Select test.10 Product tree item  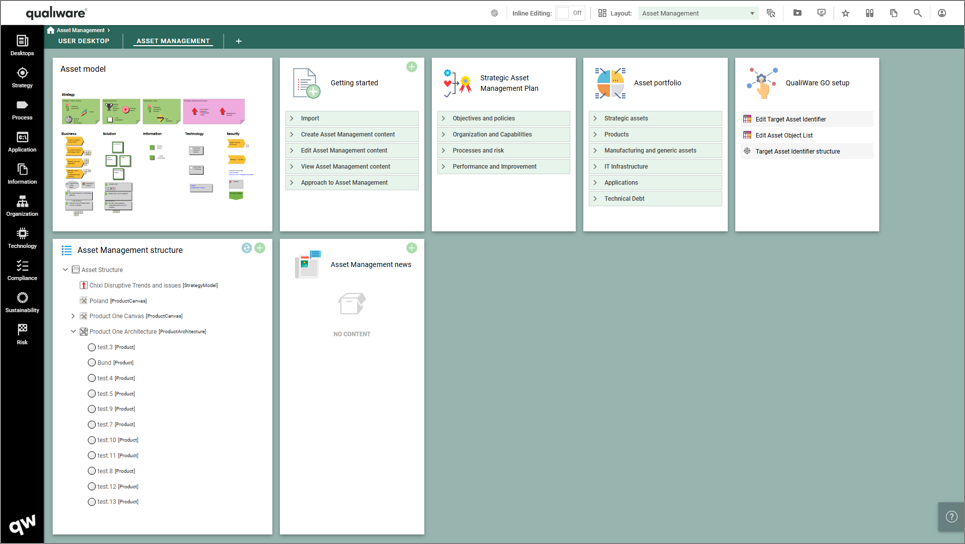point(113,440)
